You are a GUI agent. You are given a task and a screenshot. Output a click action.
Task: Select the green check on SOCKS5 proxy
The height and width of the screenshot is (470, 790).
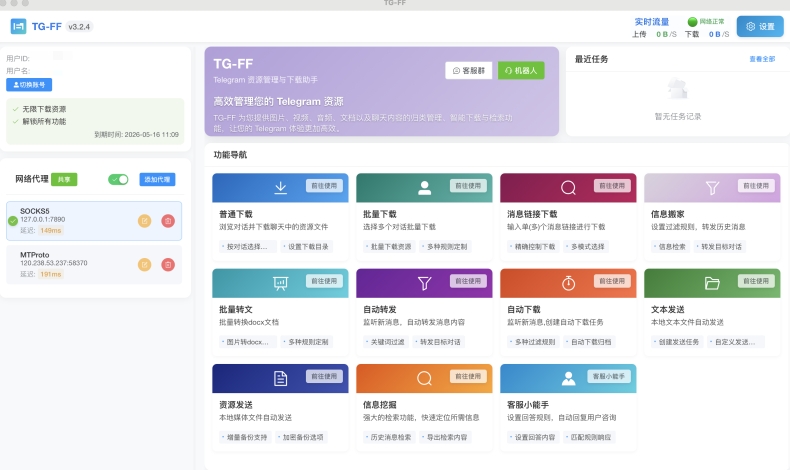pos(13,221)
